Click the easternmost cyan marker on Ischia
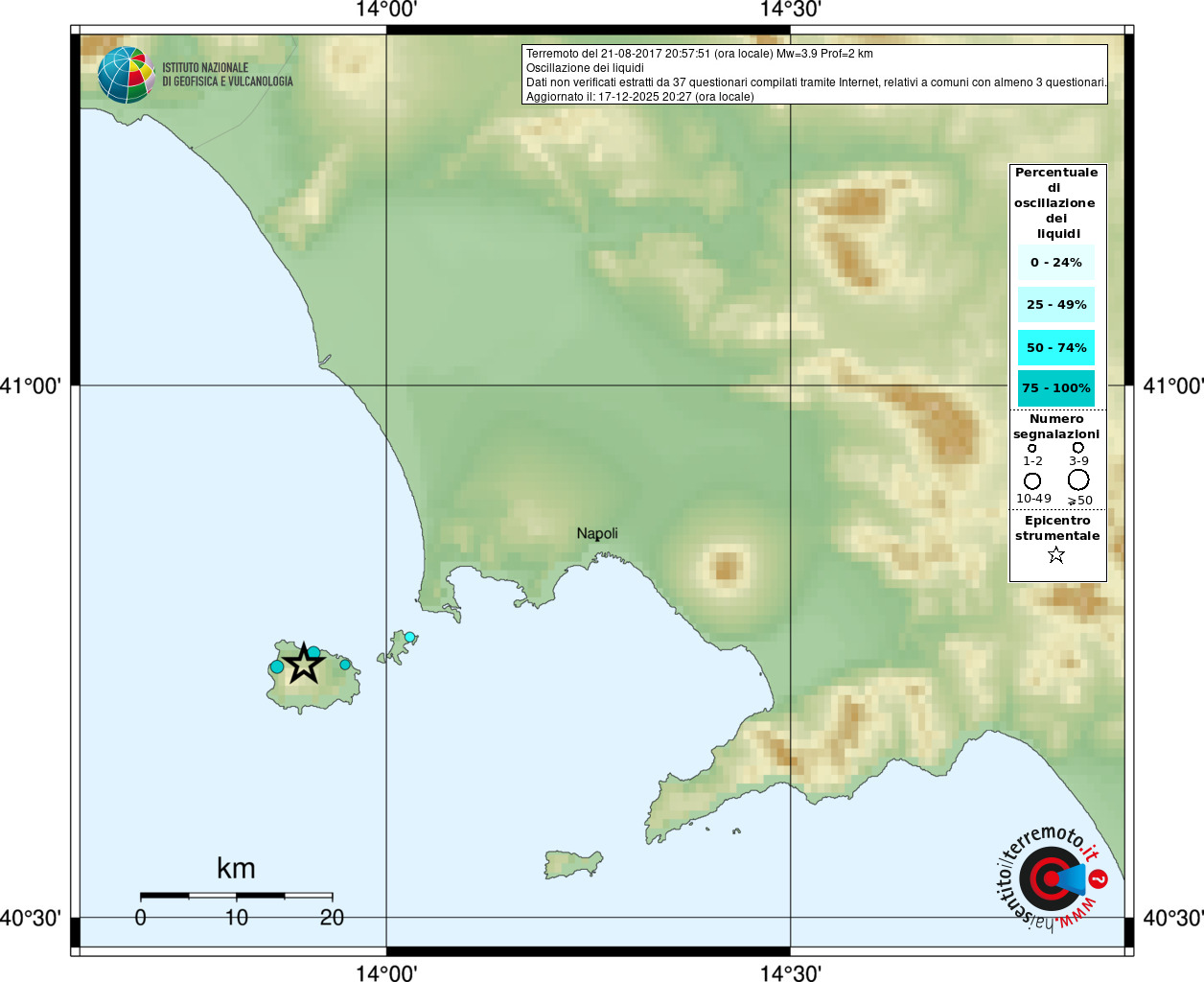Viewport: 1204px width, 982px height. pos(345,664)
